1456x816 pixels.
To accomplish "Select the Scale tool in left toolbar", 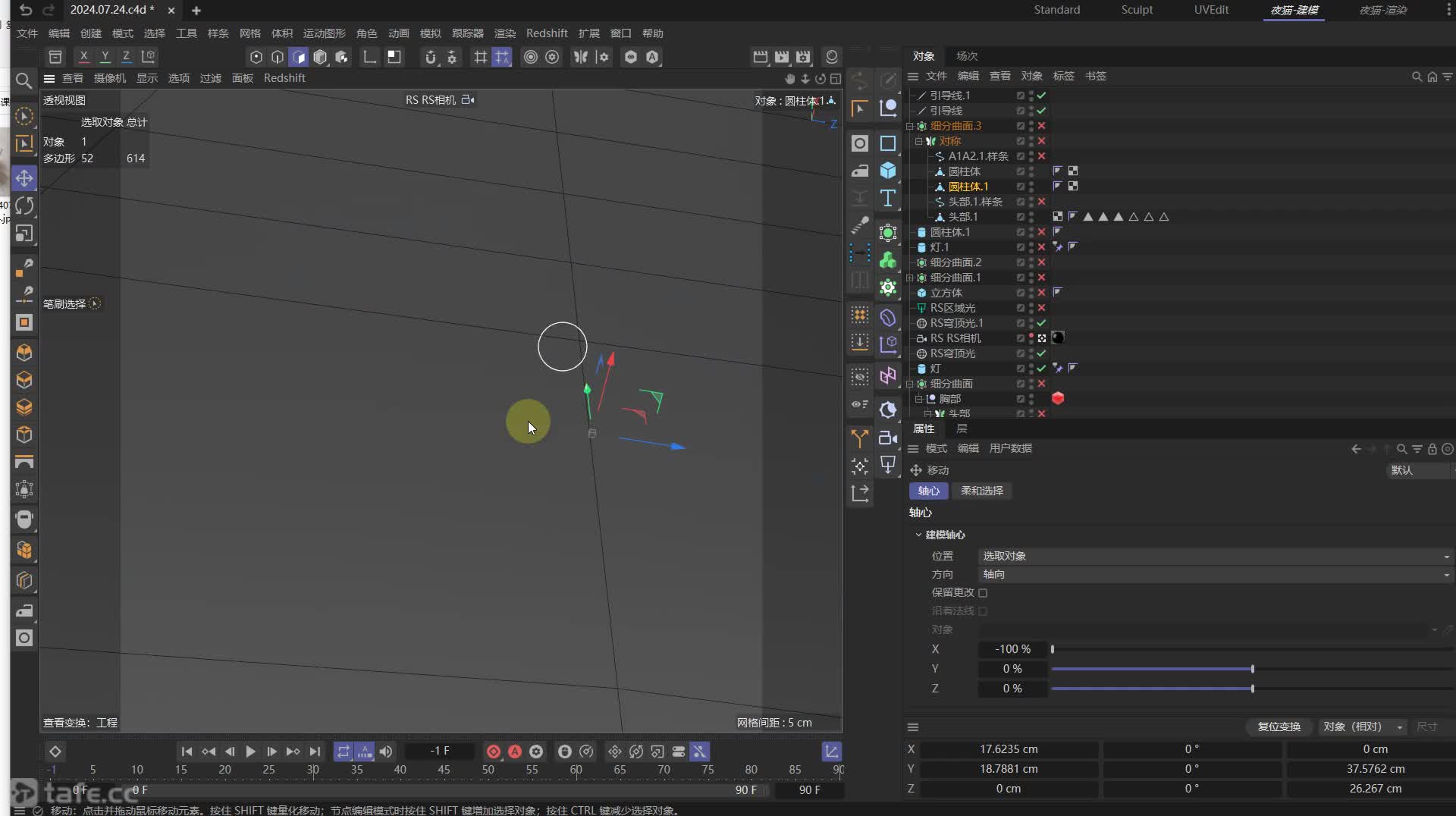I will [x=24, y=234].
